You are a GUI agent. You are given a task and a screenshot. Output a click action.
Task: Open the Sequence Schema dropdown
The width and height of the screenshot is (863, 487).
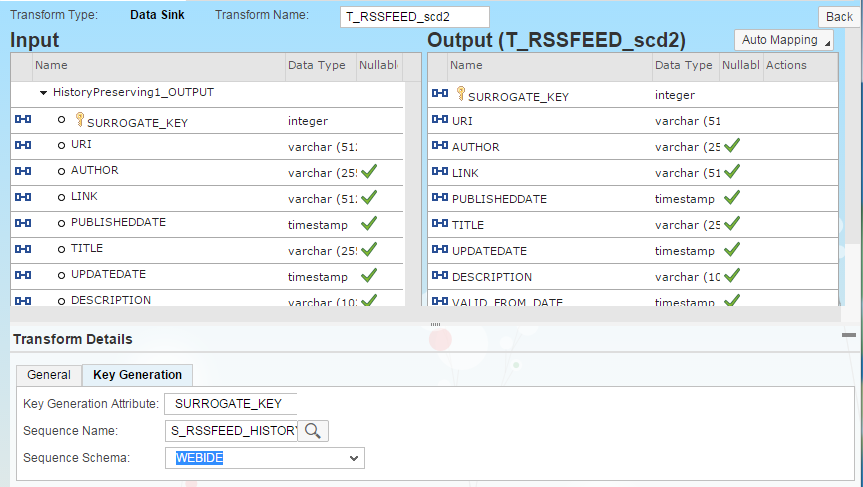coord(353,458)
